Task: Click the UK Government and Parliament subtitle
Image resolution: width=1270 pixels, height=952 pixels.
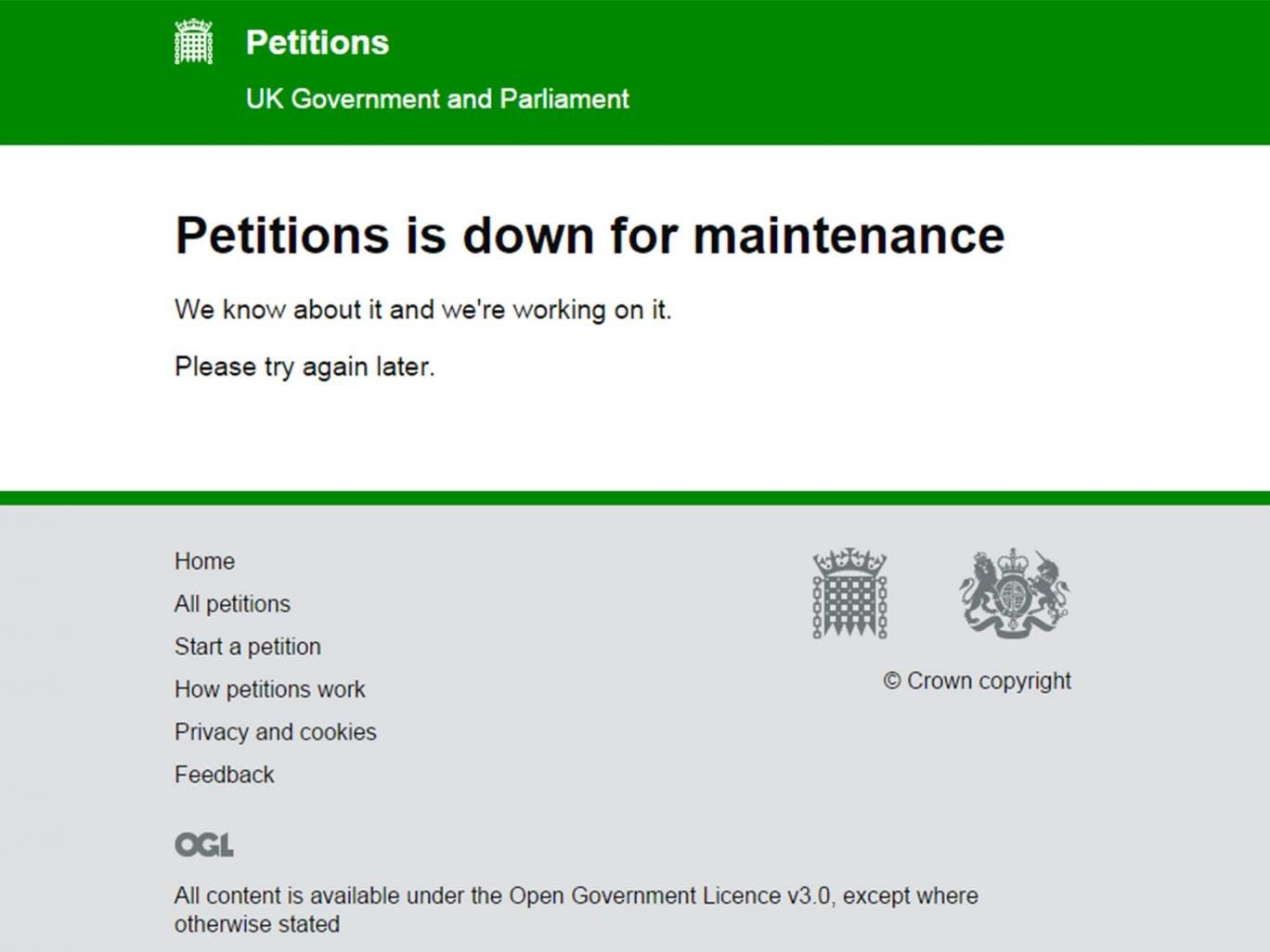Action: pyautogui.click(x=436, y=99)
